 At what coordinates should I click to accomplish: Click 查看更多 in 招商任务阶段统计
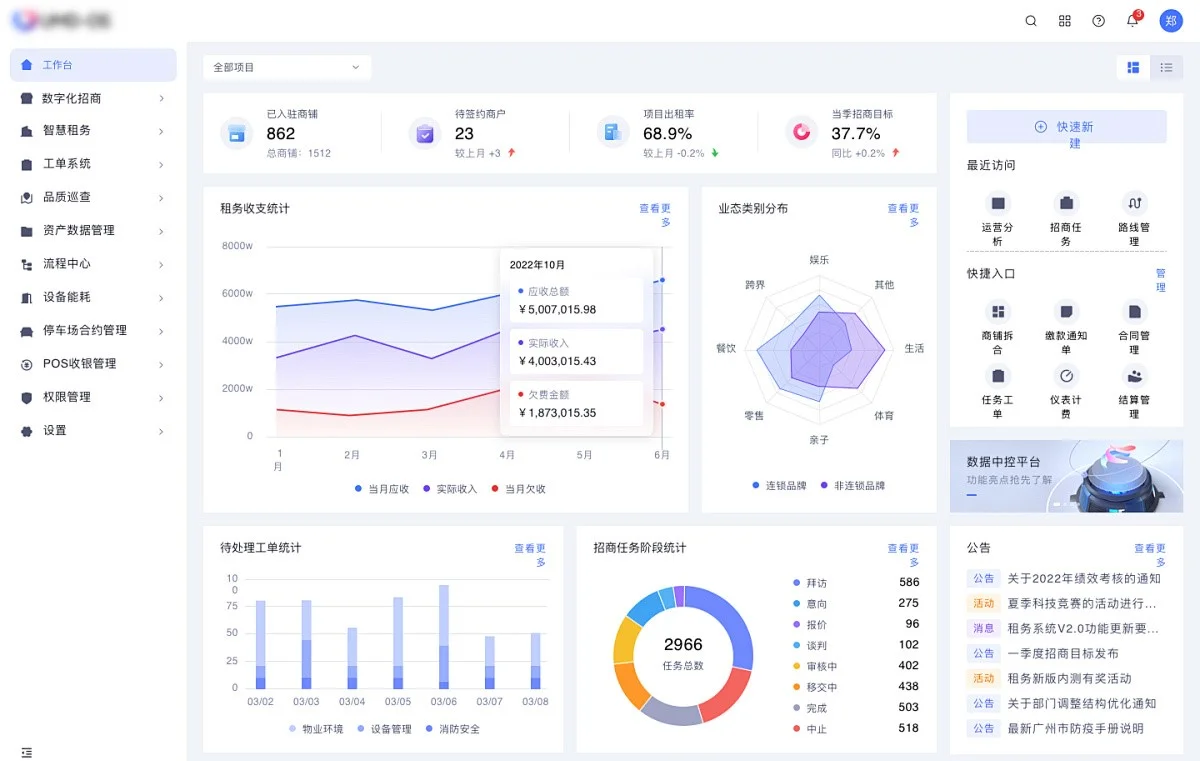[905, 555]
